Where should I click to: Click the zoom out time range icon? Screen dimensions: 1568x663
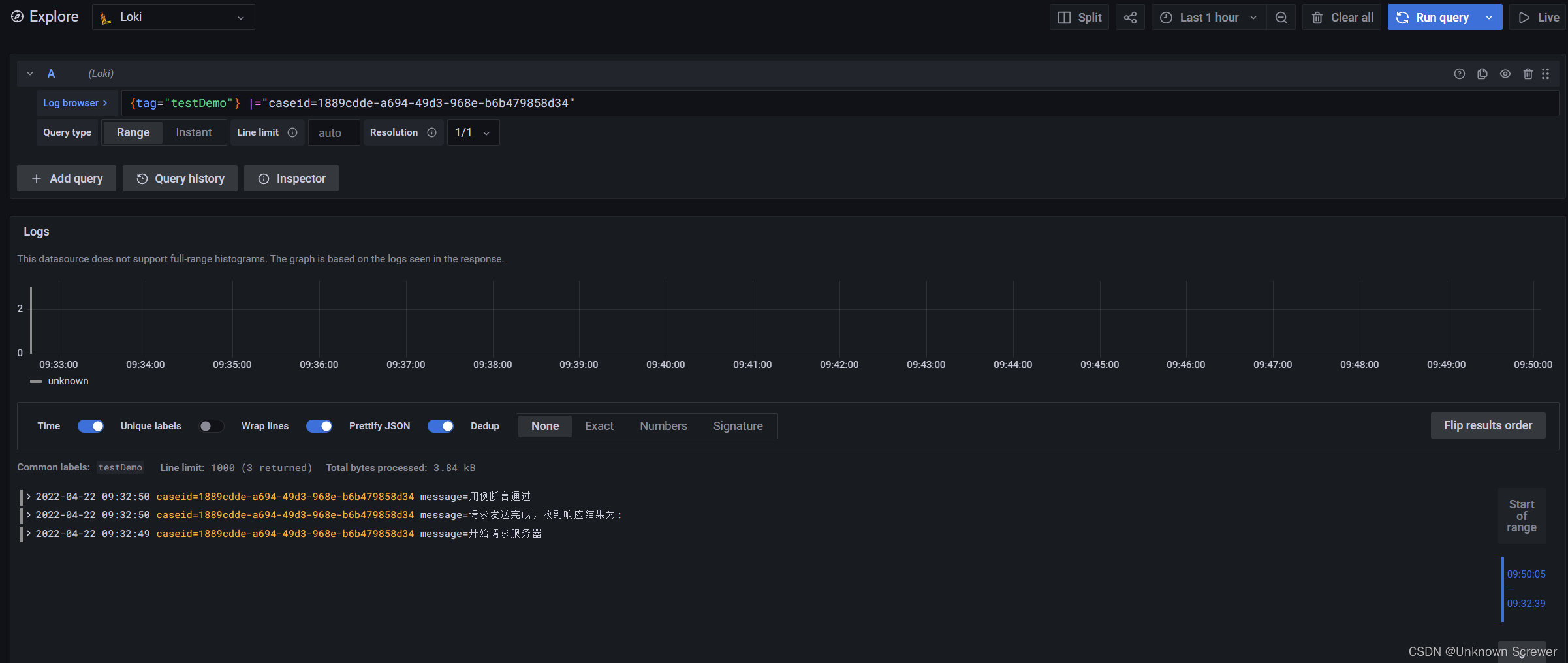point(1281,18)
